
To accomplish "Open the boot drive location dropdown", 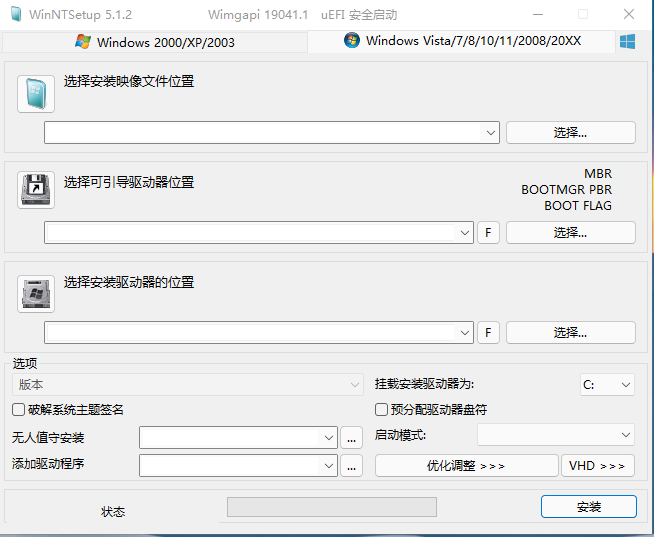I will [x=465, y=232].
